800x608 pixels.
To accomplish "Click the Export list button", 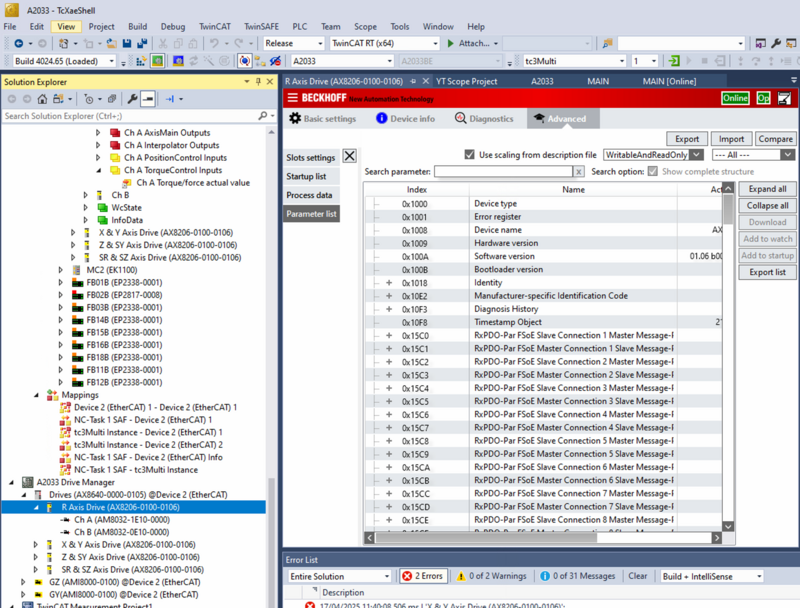I will pyautogui.click(x=767, y=272).
